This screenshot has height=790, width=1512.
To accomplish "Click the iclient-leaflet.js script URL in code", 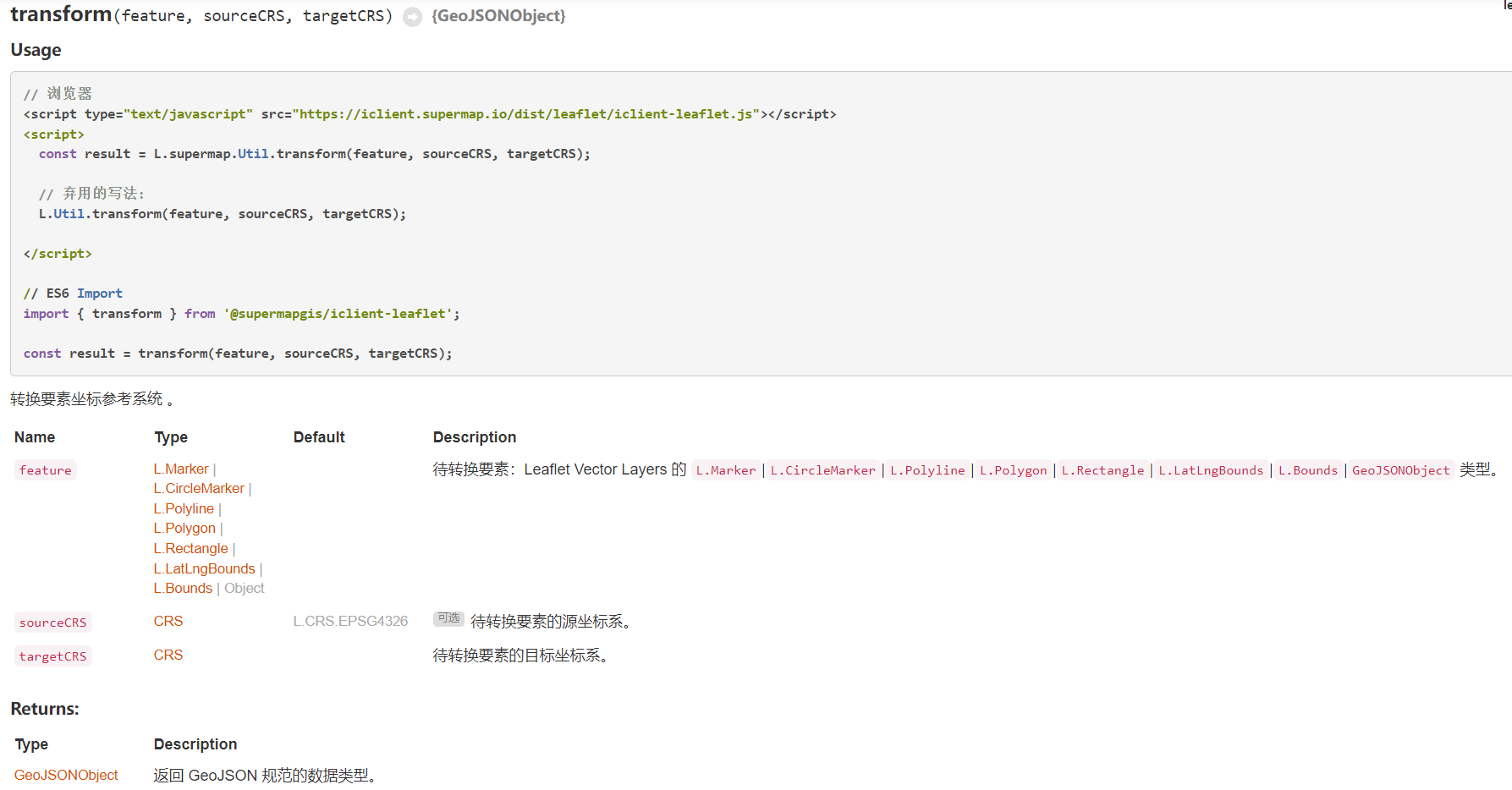I will (525, 114).
